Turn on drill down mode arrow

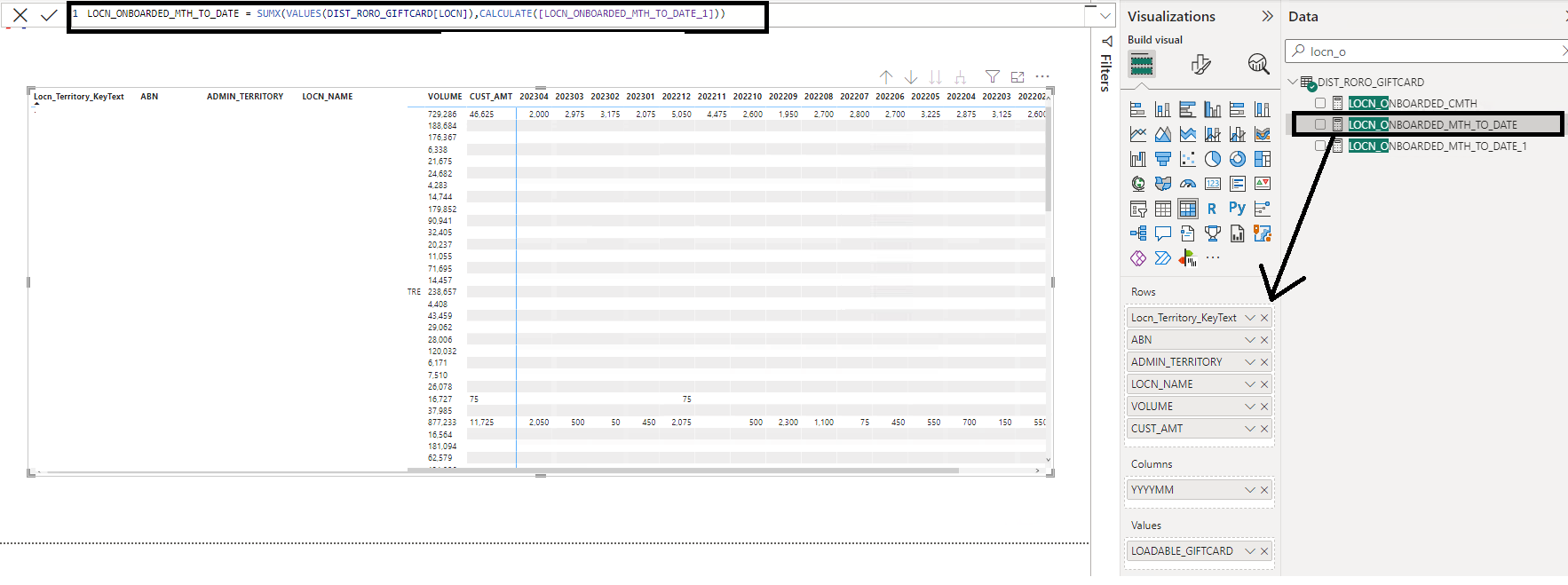click(x=911, y=77)
